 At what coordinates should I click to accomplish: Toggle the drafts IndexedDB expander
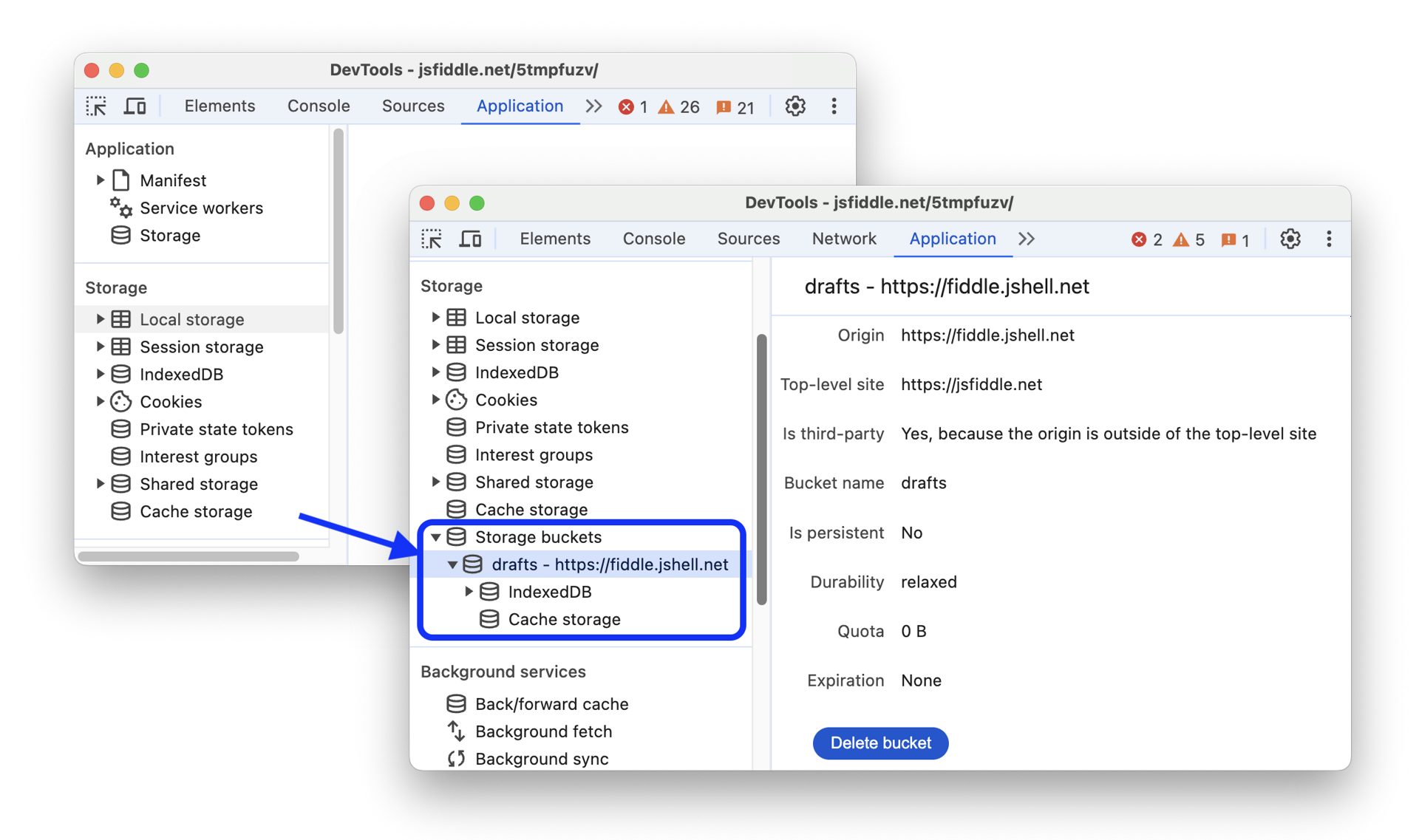(469, 591)
